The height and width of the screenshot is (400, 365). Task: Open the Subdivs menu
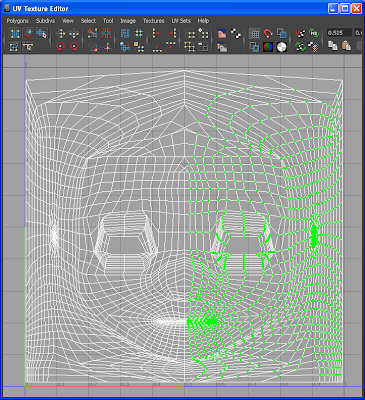coord(45,21)
